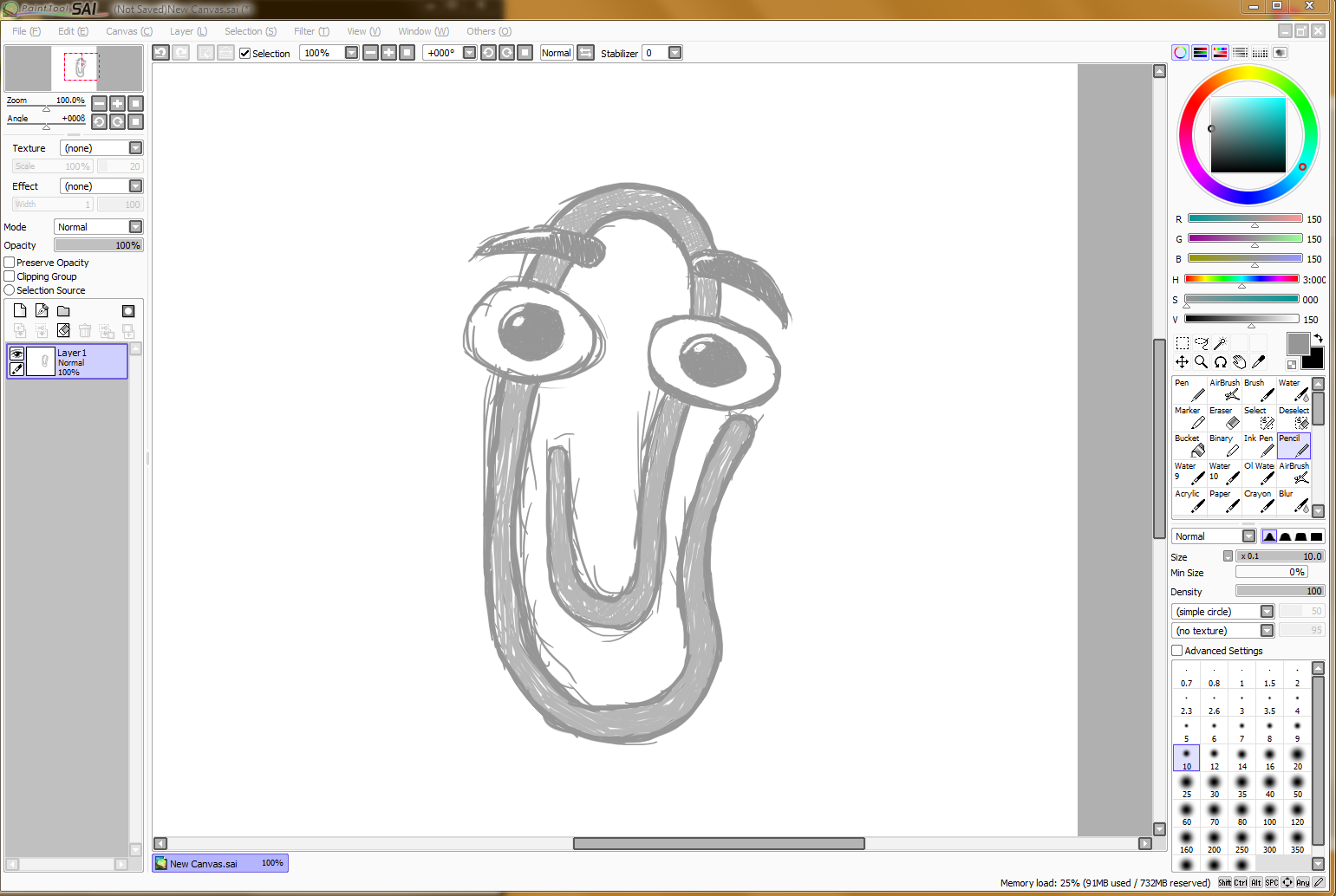Reset view rotation in the navigator
Viewport: 1336px width, 896px height.
pyautogui.click(x=135, y=121)
